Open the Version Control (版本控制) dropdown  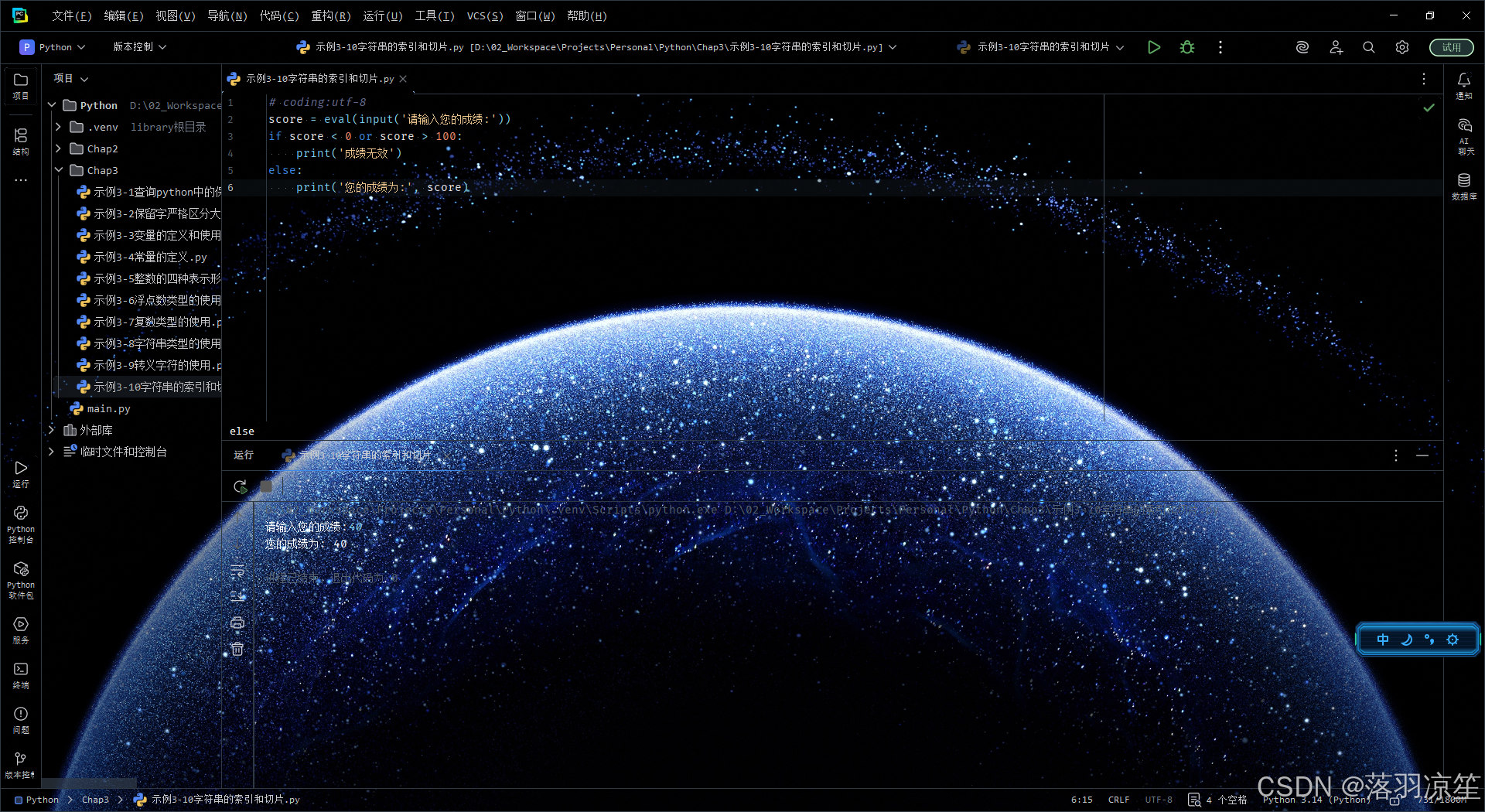140,47
